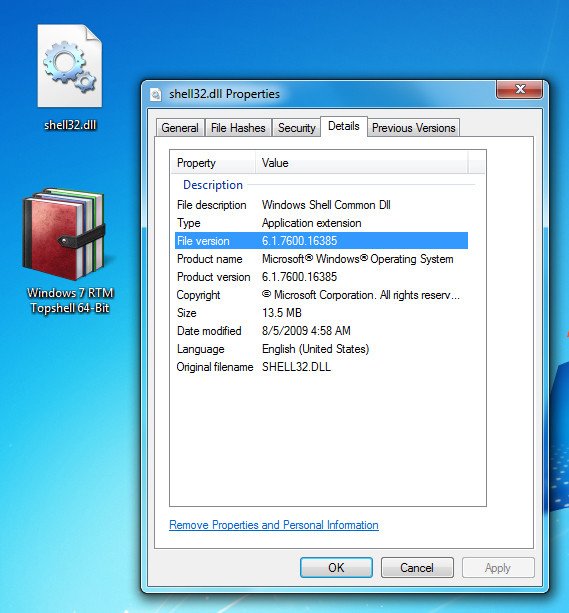Screen dimensions: 569x613
Task: Open Remove Properties and Personal Information link
Action: (274, 525)
